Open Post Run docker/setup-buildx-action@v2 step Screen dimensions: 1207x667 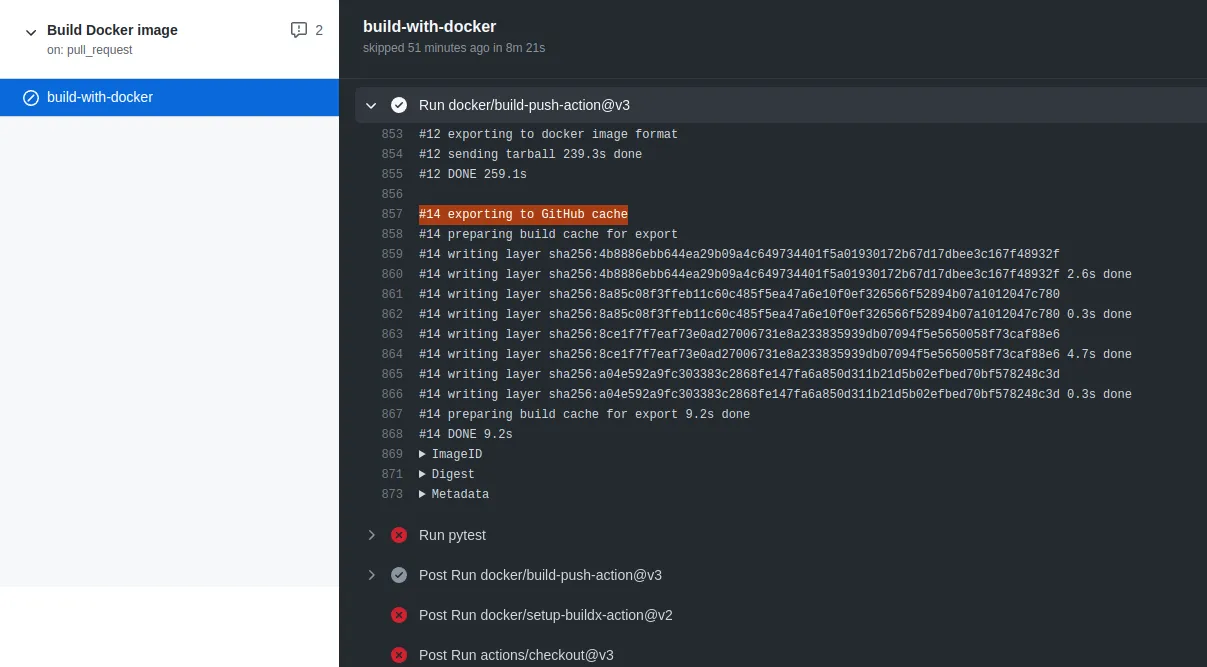(545, 615)
